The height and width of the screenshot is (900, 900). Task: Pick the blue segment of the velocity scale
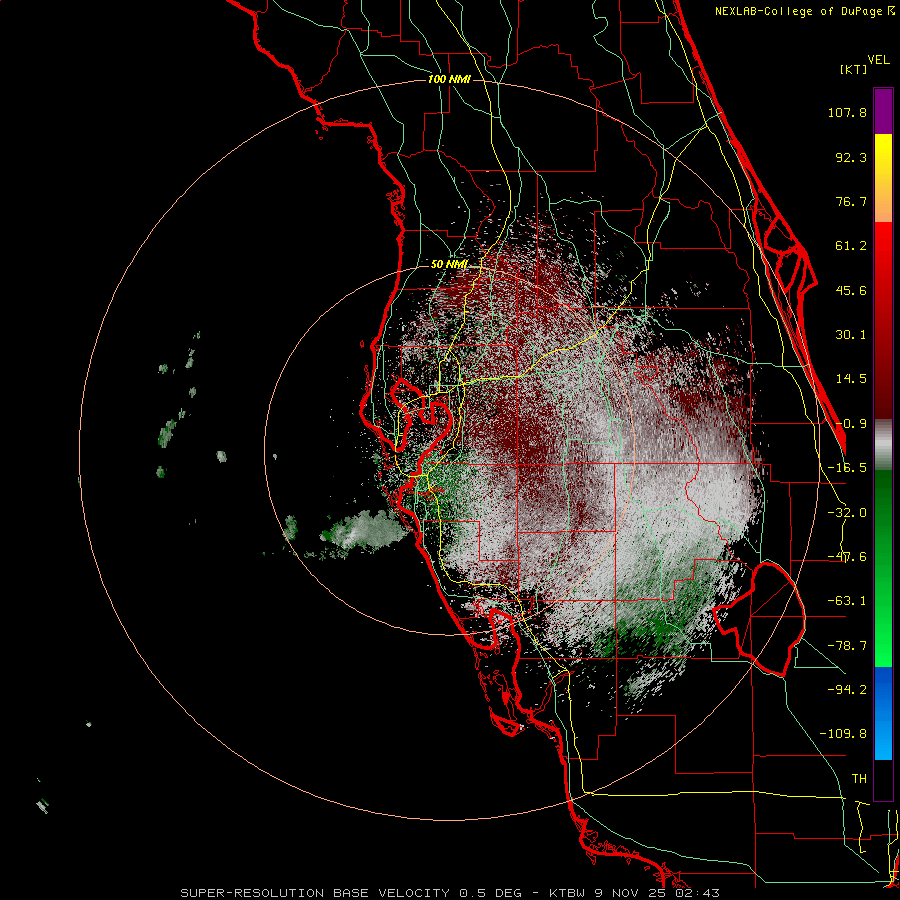point(883,713)
